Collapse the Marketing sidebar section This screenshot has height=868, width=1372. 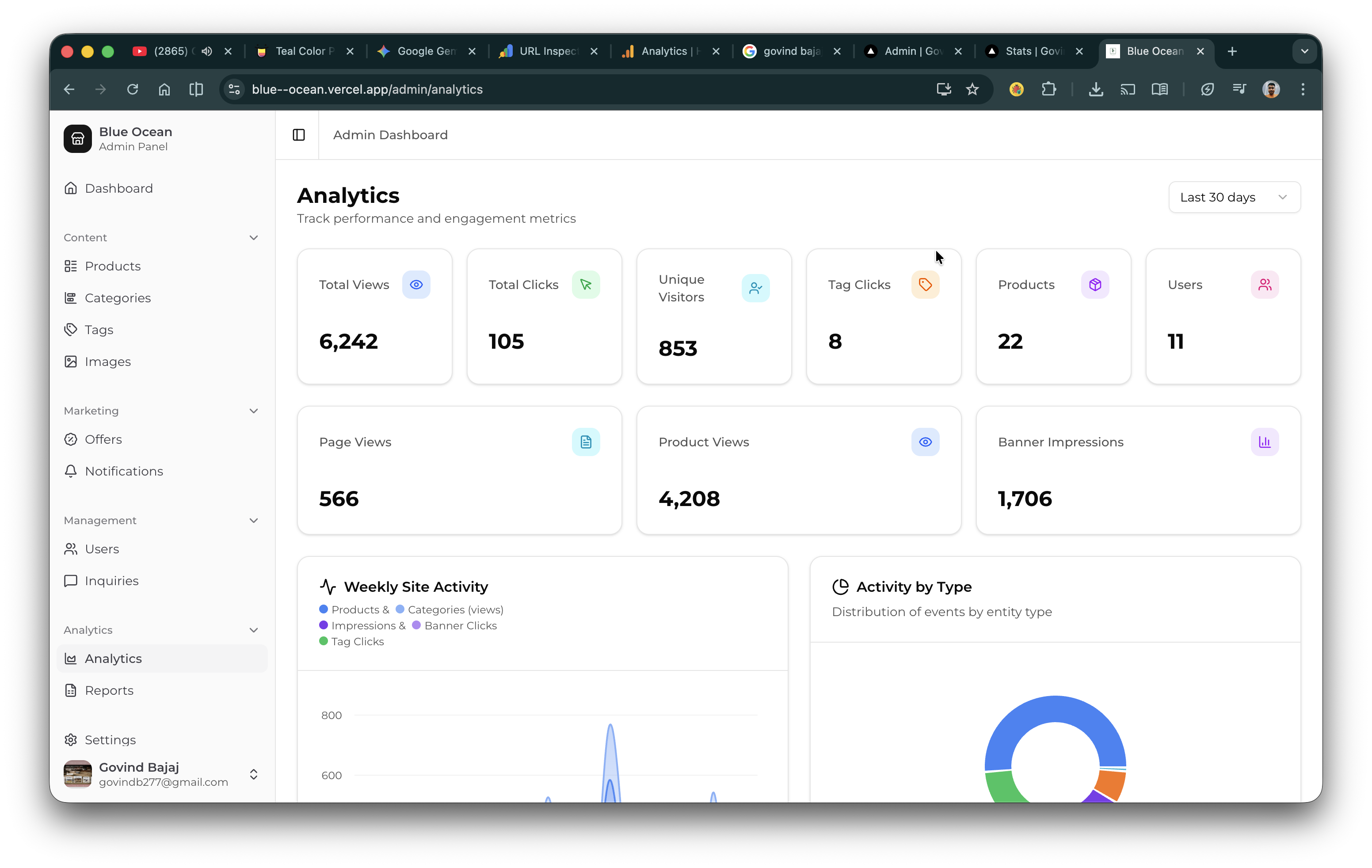pos(254,411)
